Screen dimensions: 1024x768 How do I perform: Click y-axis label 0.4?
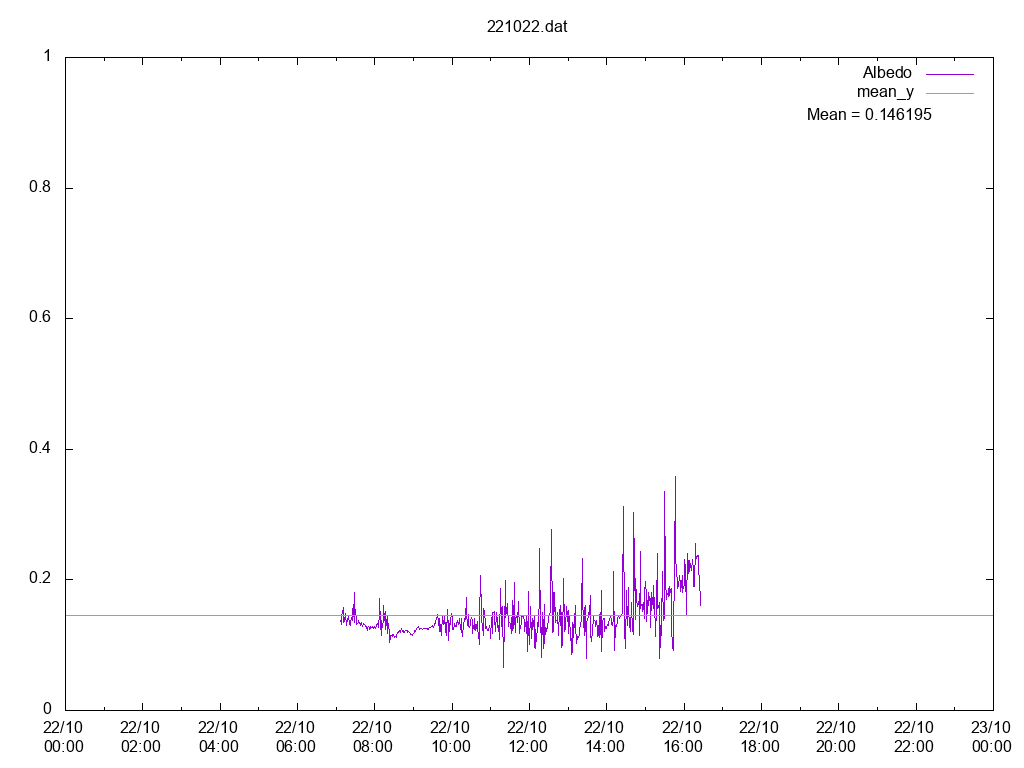[40, 448]
